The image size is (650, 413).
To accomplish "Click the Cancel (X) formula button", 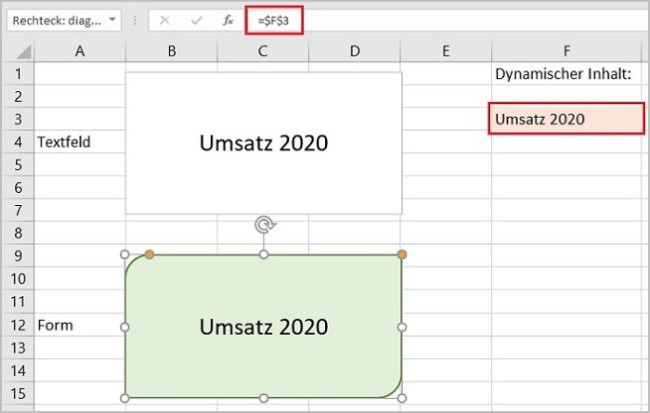I will click(165, 20).
